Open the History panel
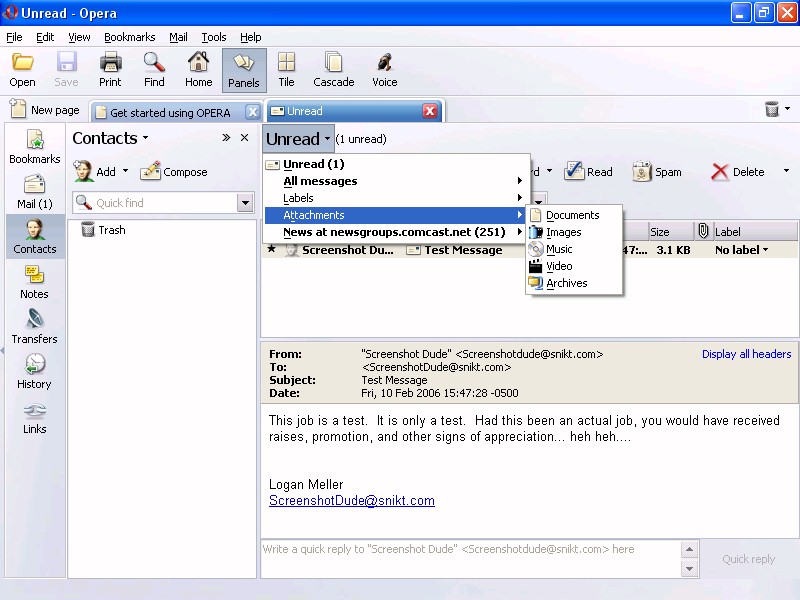Screen dimensions: 800x600 (34, 372)
